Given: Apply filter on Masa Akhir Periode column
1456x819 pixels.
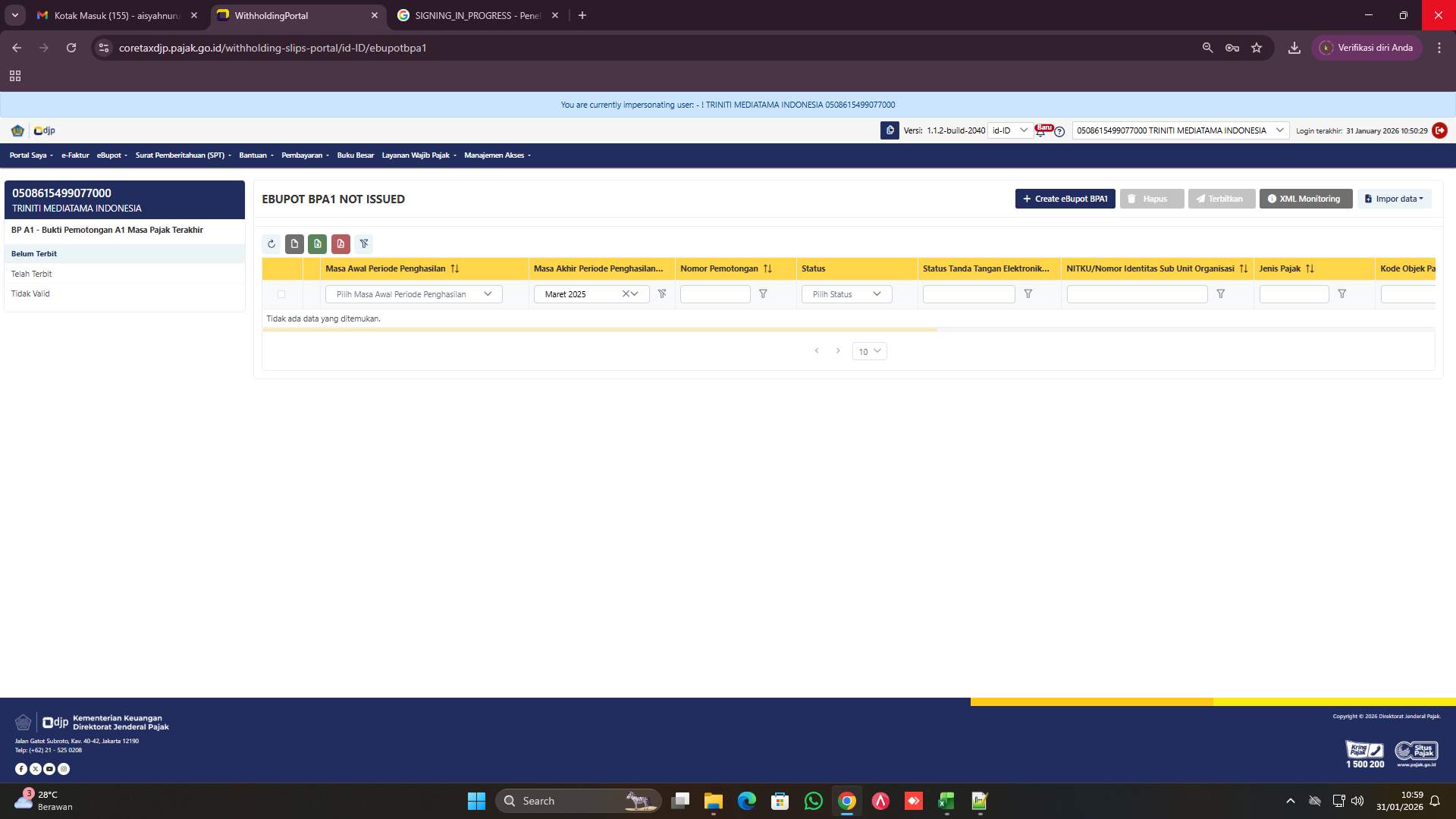Looking at the screenshot, I should point(662,293).
